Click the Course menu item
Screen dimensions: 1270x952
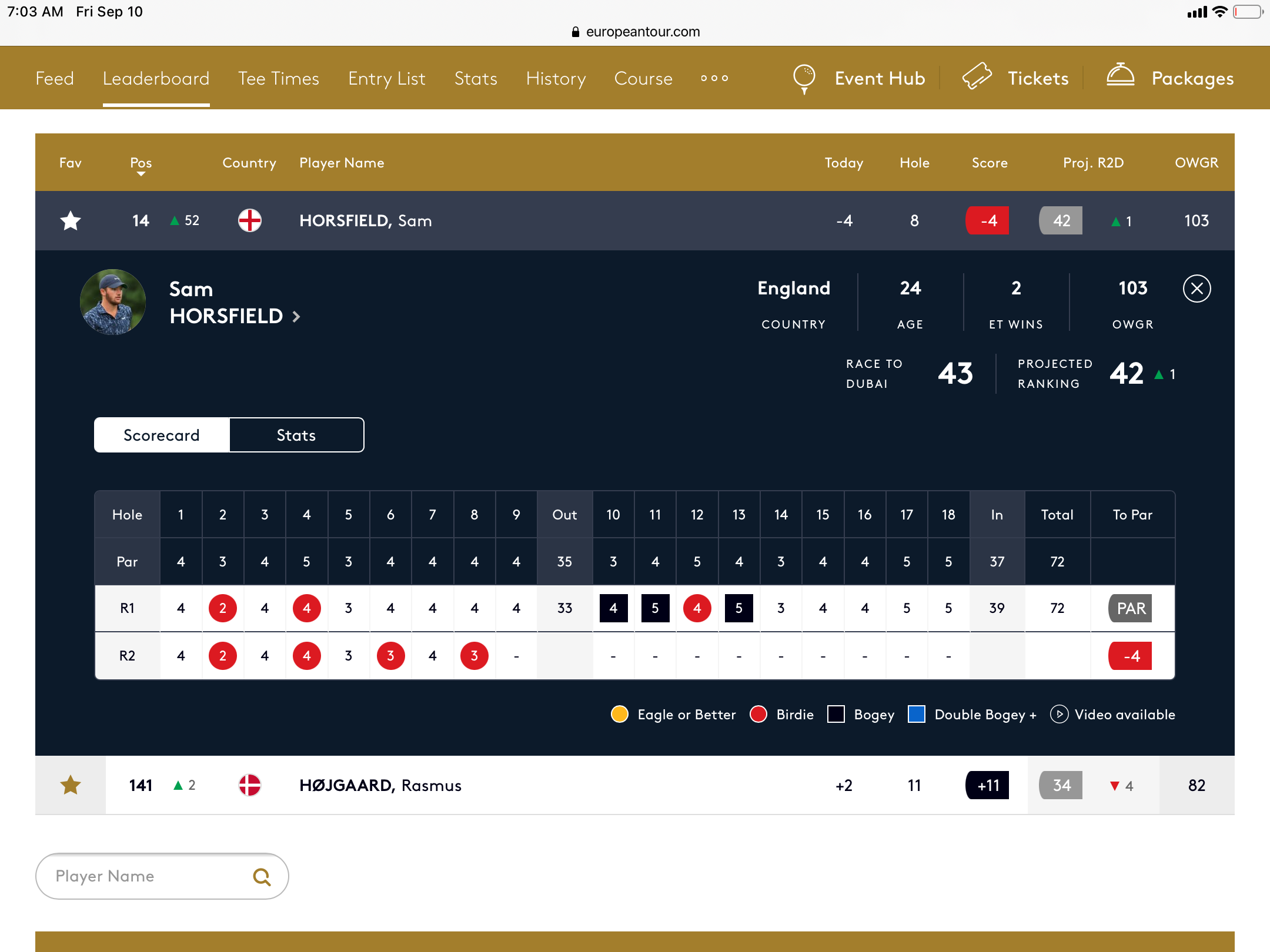643,77
